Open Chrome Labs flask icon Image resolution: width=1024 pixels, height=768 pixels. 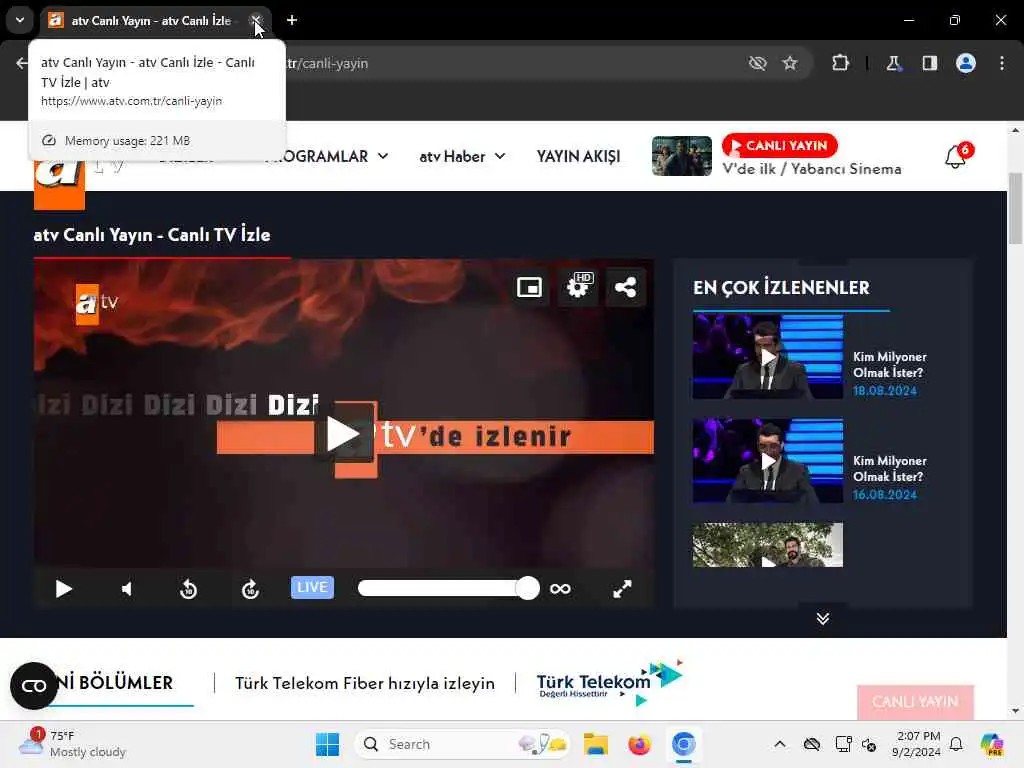coord(893,63)
